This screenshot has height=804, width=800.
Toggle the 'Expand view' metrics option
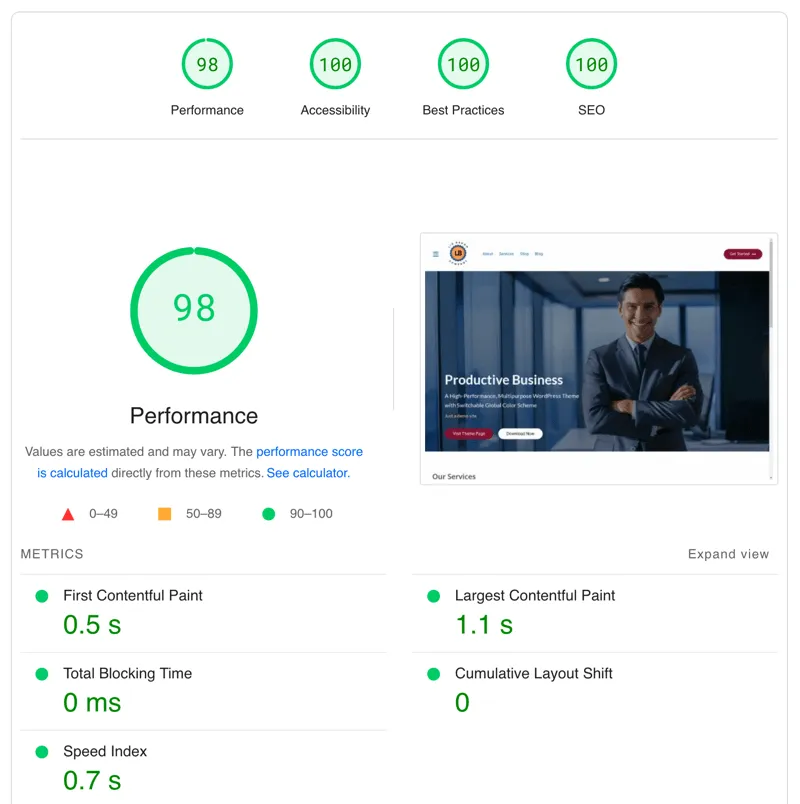[x=728, y=554]
